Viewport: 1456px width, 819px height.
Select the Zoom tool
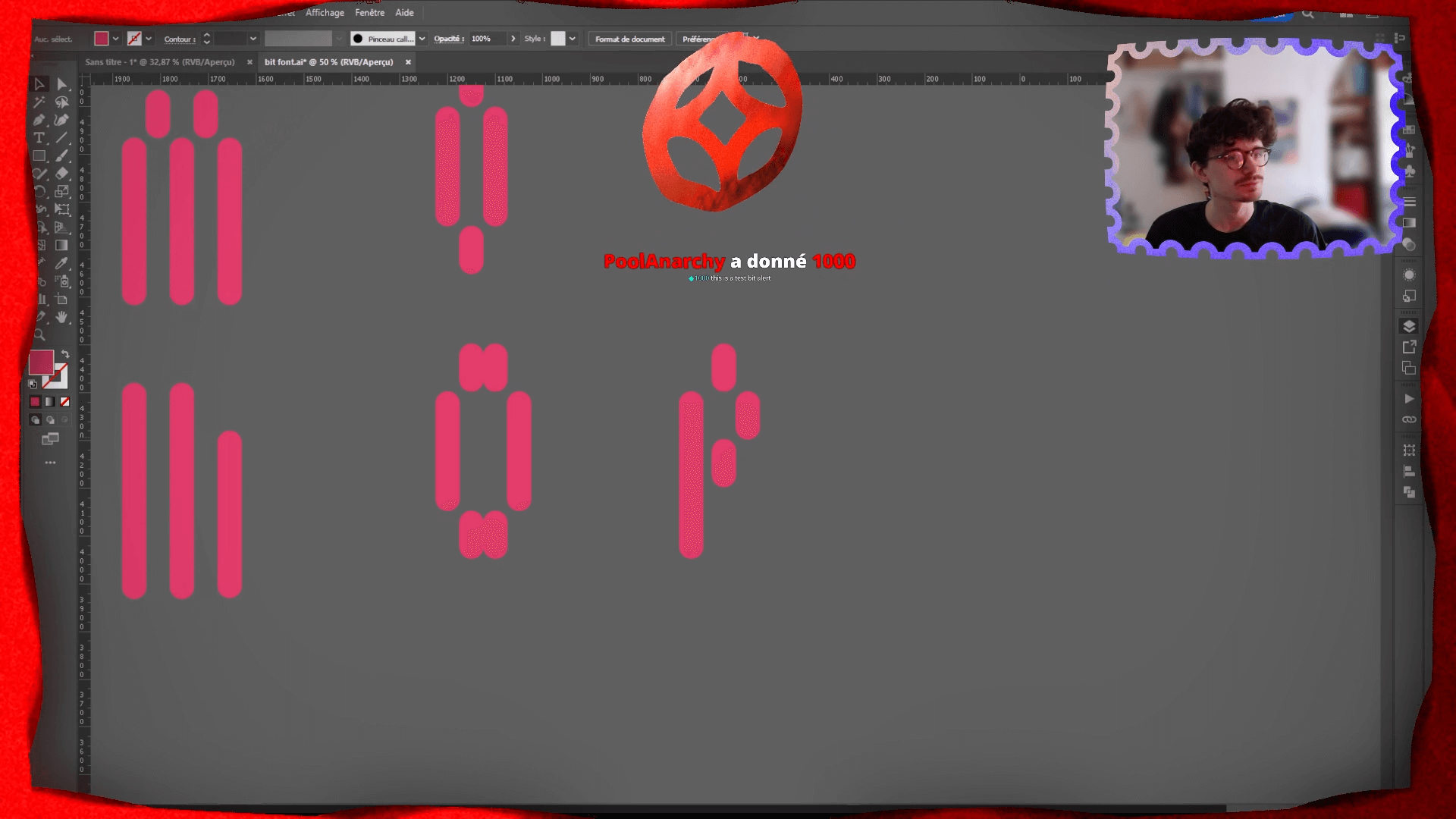[x=39, y=335]
